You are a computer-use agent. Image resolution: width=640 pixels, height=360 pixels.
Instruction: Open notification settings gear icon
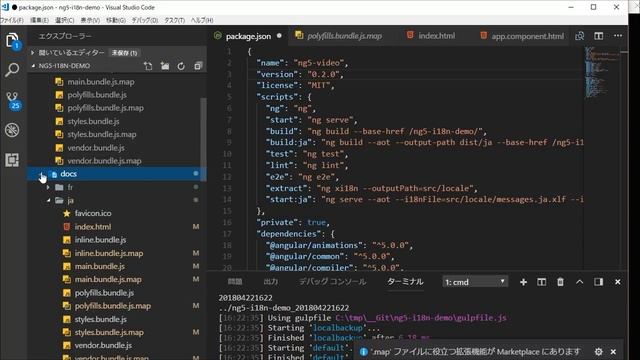(x=599, y=351)
